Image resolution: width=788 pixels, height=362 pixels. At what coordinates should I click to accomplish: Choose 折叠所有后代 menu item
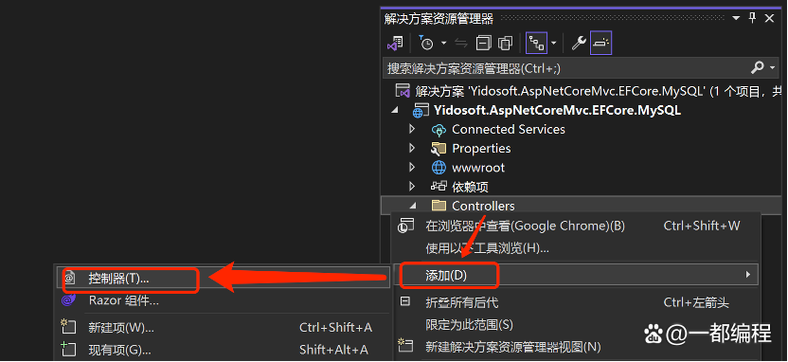pos(576,303)
